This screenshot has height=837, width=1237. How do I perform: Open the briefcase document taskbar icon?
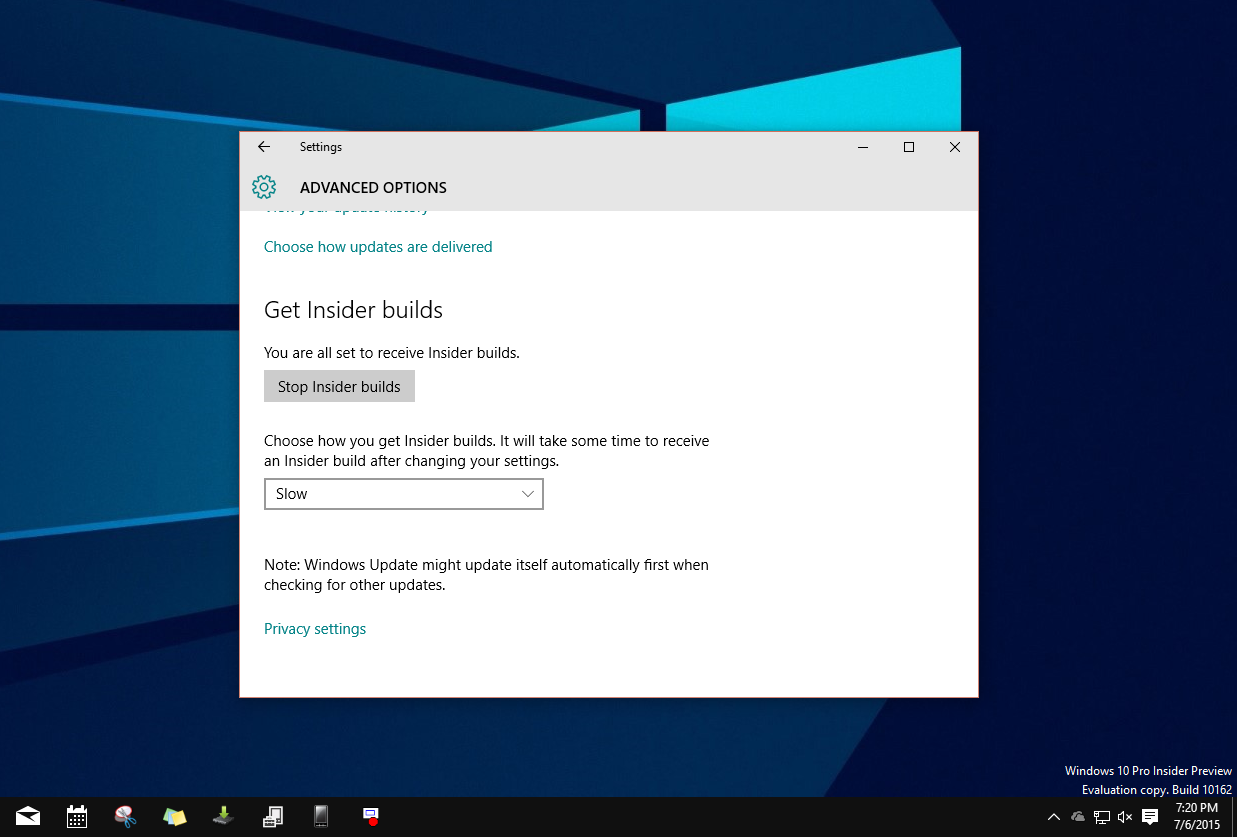click(x=272, y=816)
